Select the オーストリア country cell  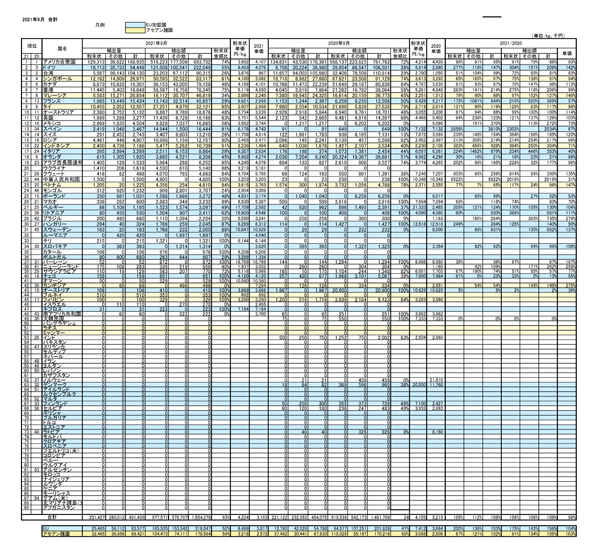coord(62,291)
